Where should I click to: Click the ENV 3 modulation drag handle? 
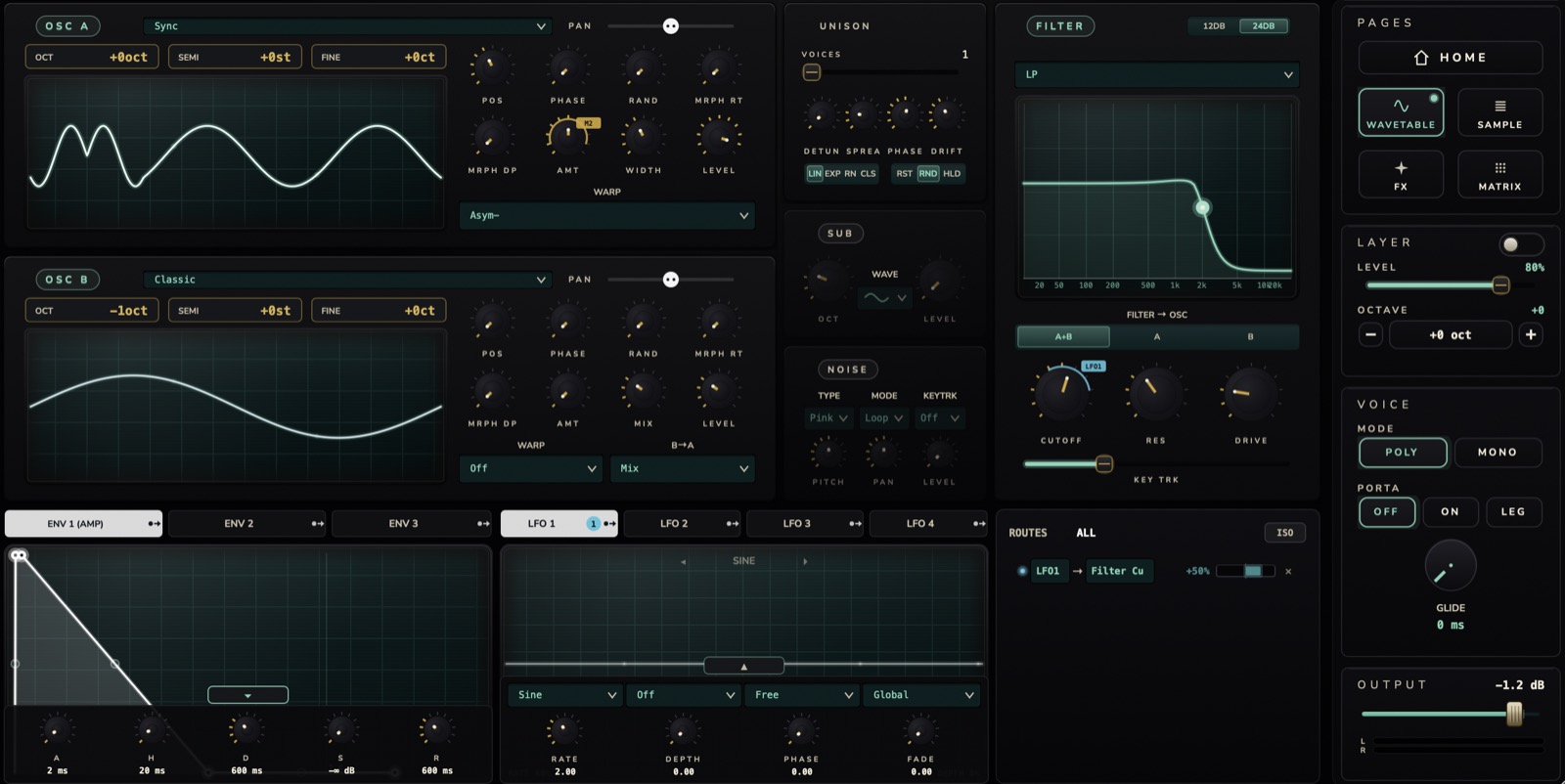coord(483,524)
